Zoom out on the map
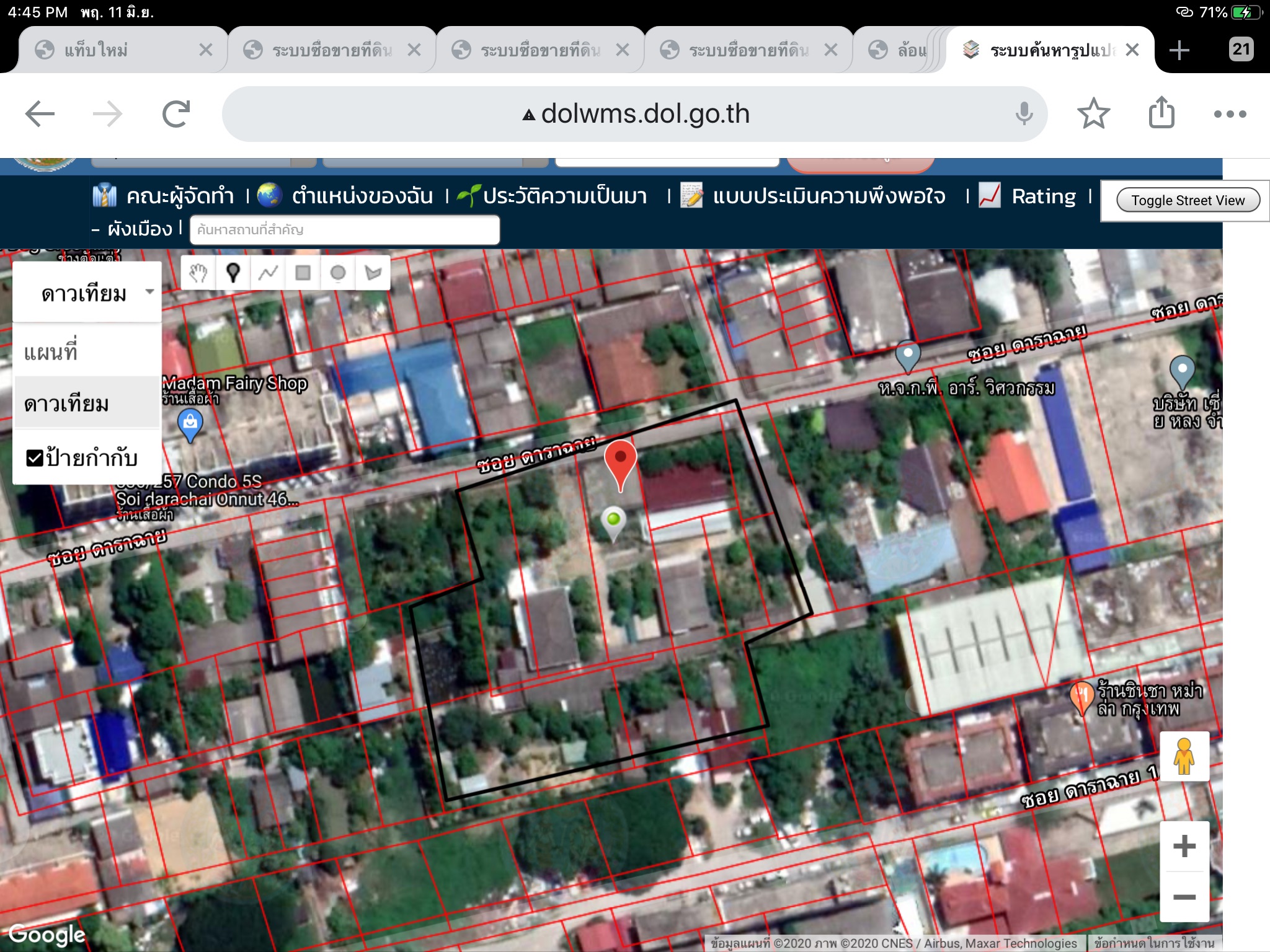 coord(1184,897)
